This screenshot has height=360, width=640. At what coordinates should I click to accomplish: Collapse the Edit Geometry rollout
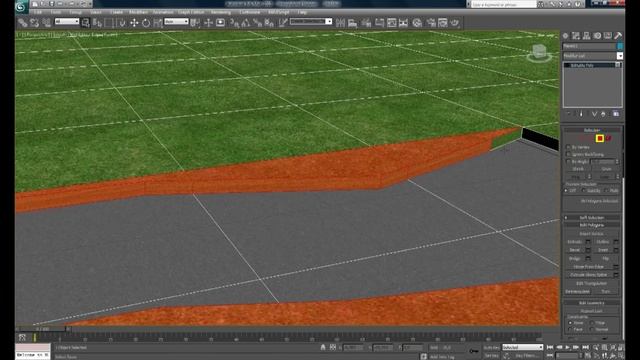(592, 303)
